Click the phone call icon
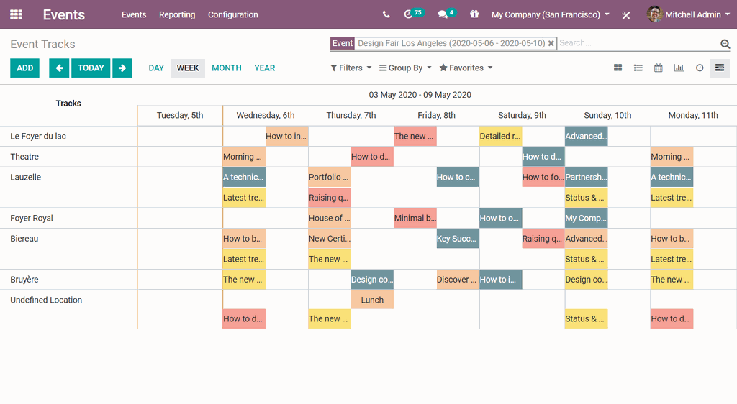 386,15
